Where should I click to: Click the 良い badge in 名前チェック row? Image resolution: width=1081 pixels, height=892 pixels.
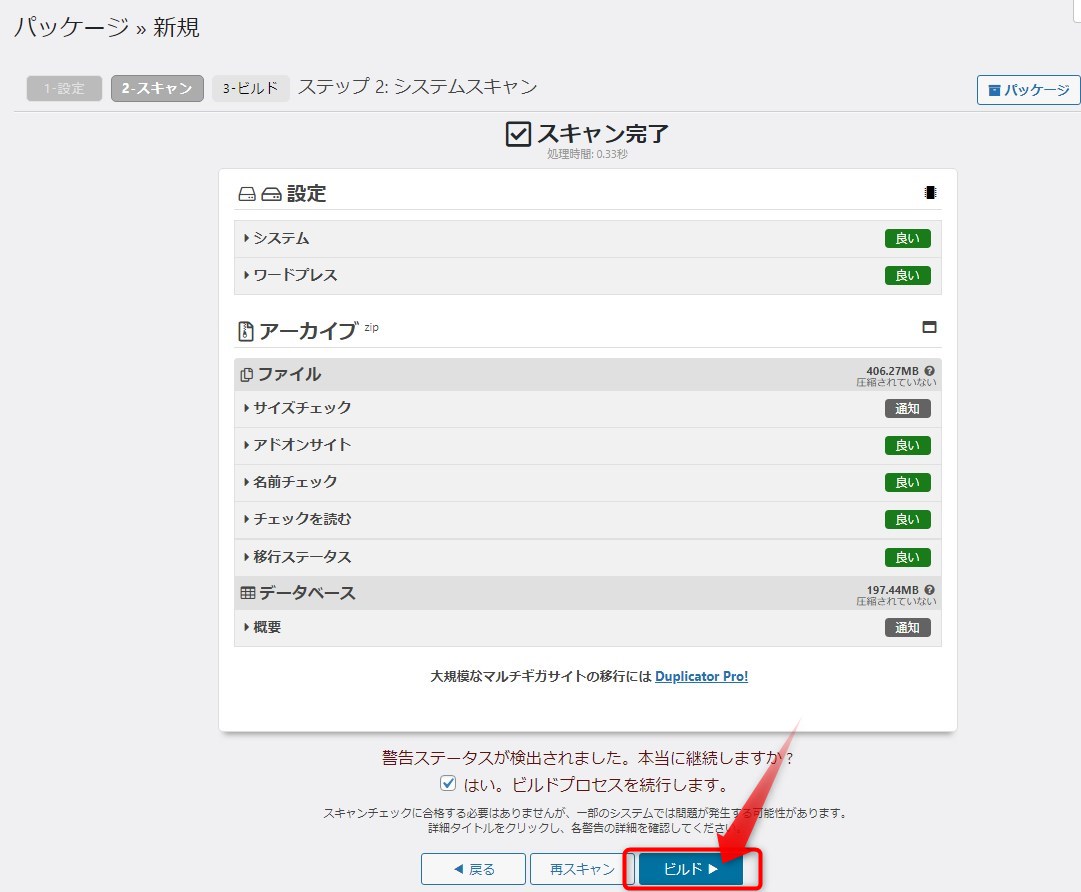(907, 483)
